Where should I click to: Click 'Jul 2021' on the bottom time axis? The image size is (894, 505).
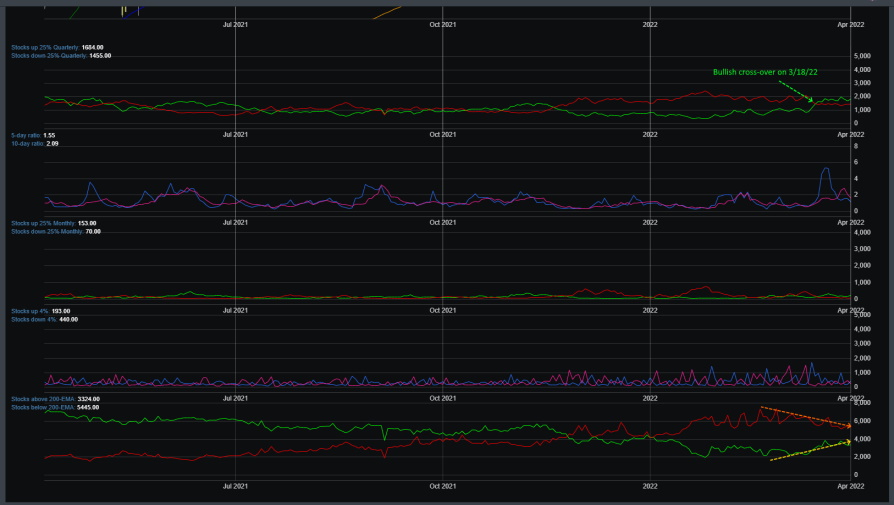[x=235, y=486]
